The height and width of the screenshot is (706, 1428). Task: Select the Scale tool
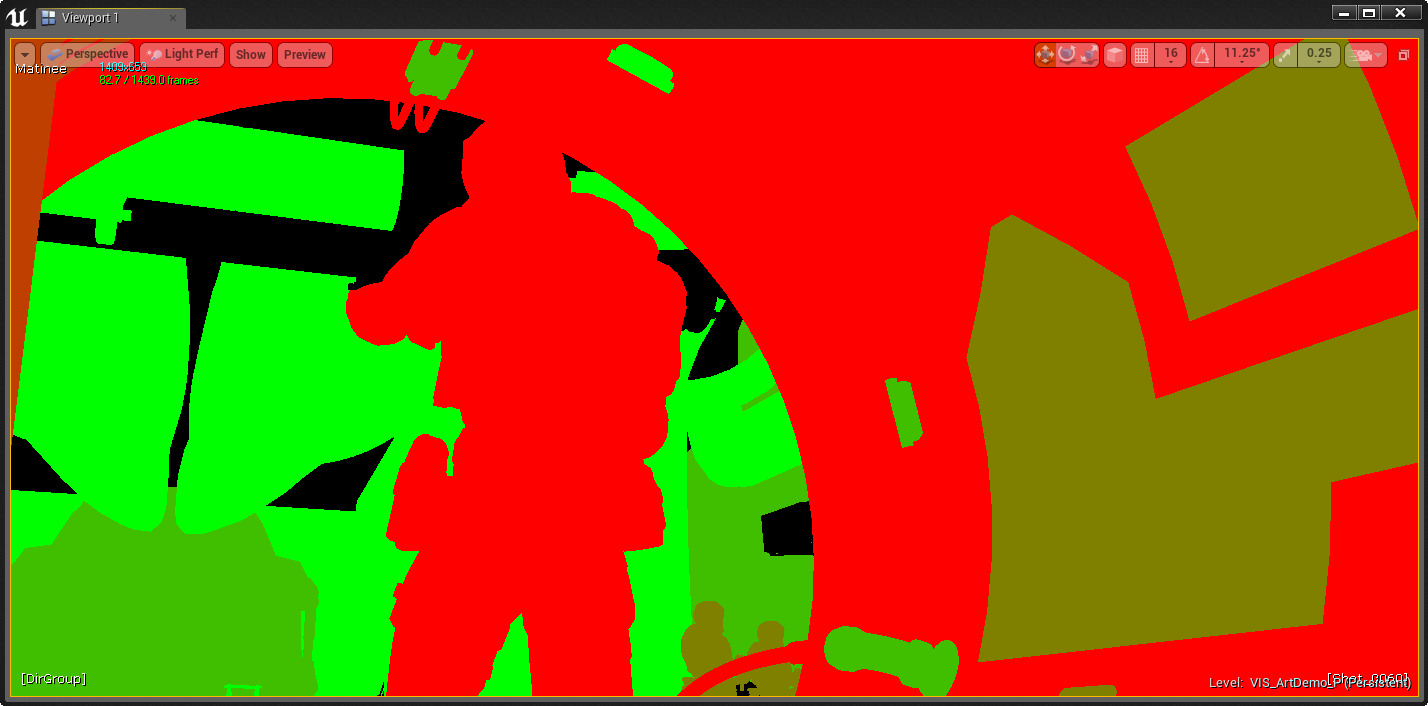click(1089, 55)
